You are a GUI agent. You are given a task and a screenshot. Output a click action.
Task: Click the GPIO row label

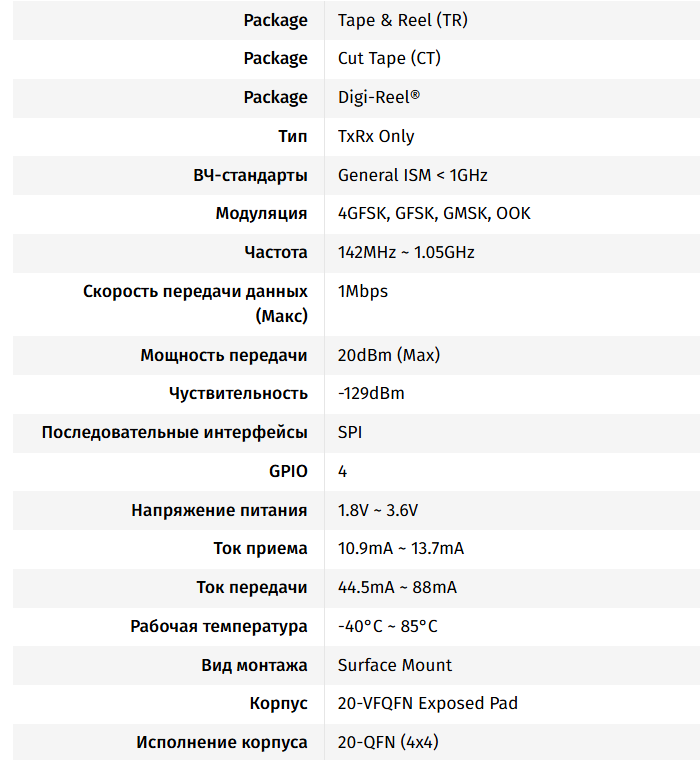pyautogui.click(x=288, y=471)
